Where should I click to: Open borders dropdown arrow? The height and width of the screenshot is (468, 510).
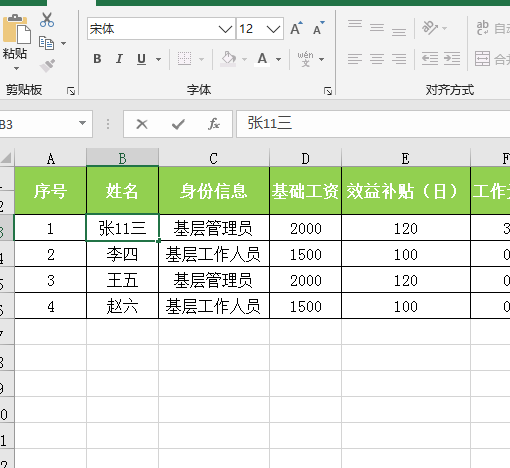point(201,59)
